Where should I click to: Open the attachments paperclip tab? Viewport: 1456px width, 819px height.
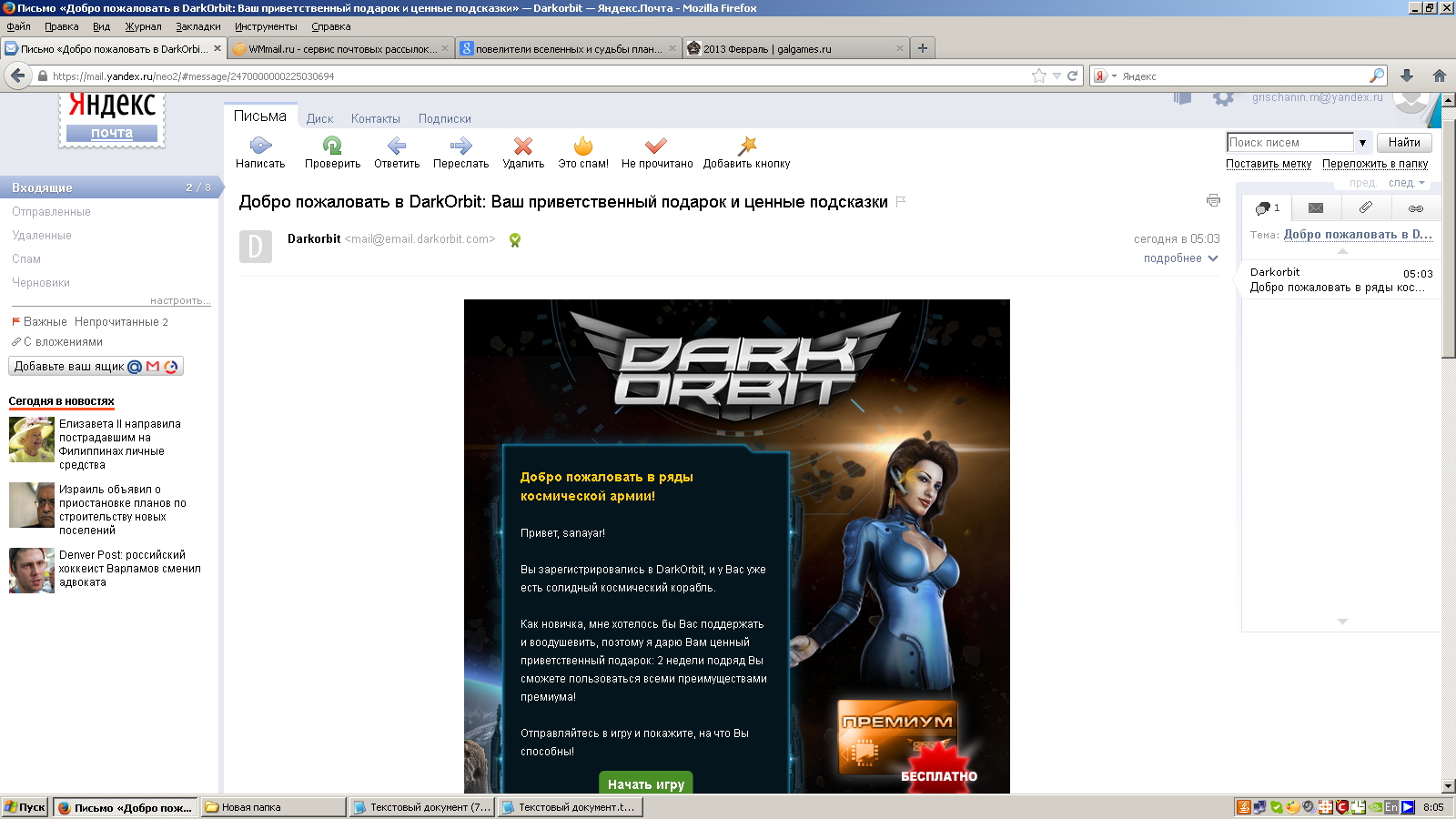(x=1366, y=208)
